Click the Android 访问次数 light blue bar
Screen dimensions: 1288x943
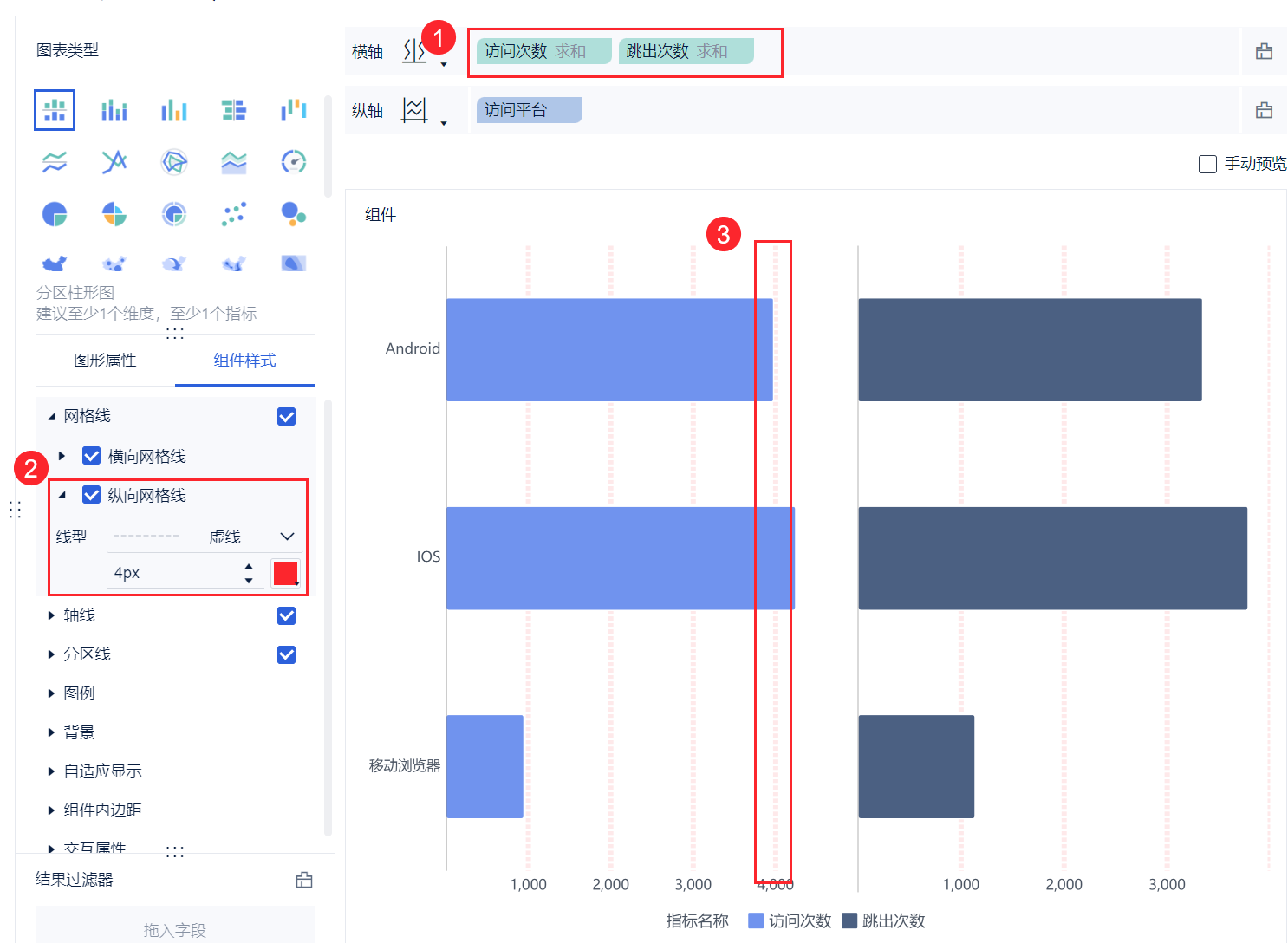point(609,350)
